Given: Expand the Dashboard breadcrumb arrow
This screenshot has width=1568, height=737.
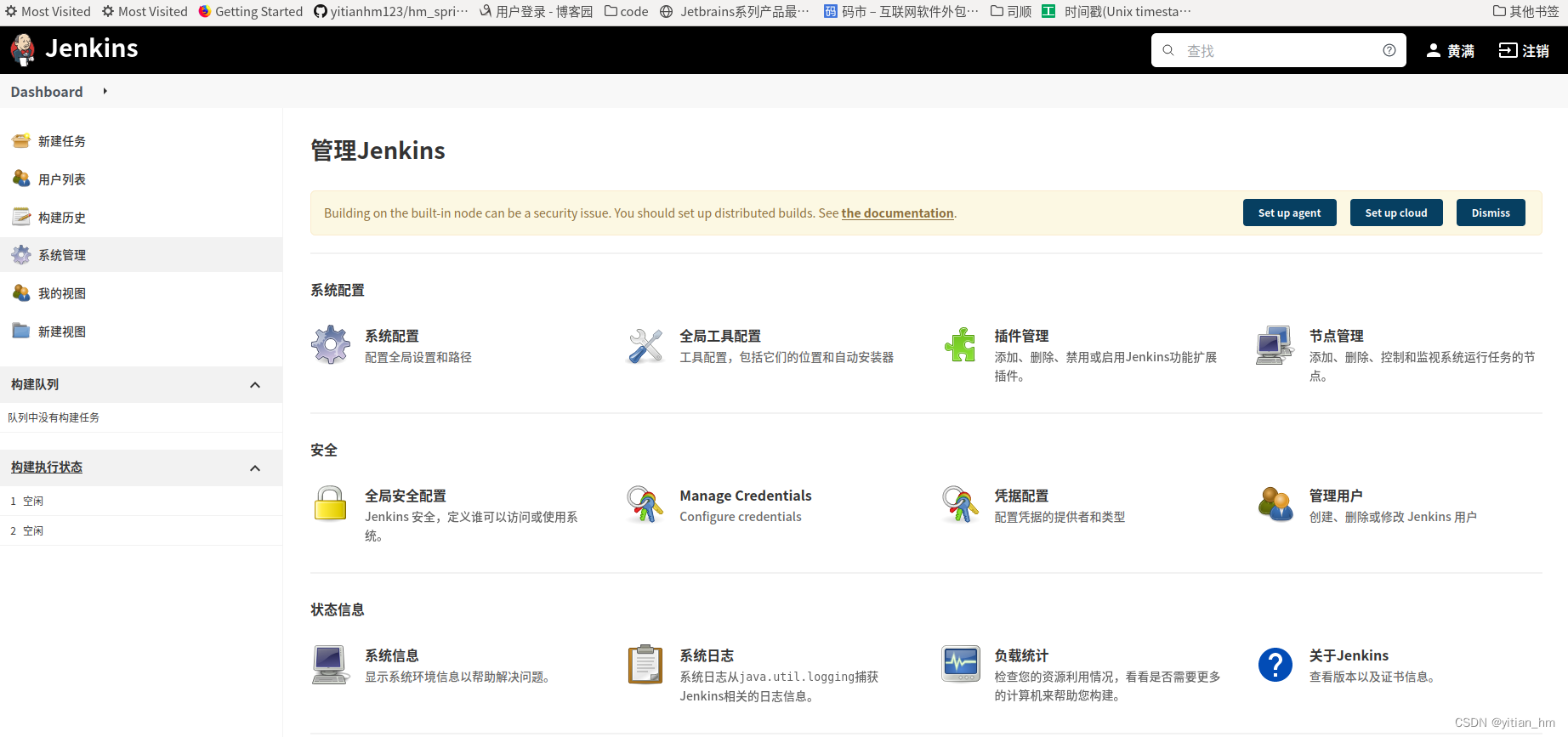Looking at the screenshot, I should pyautogui.click(x=105, y=91).
